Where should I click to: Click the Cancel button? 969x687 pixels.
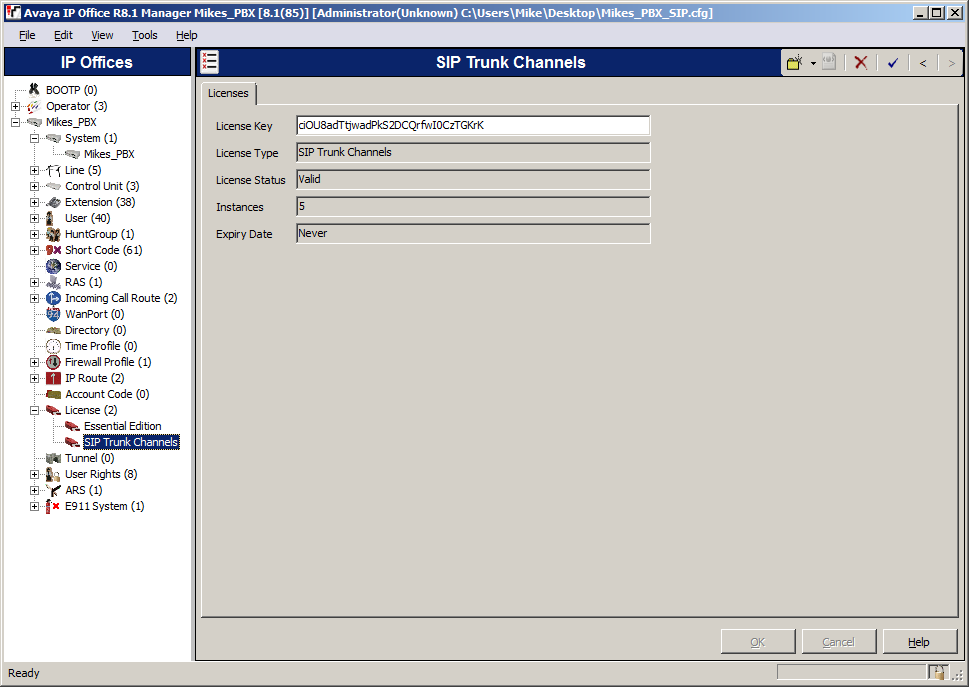[x=839, y=641]
